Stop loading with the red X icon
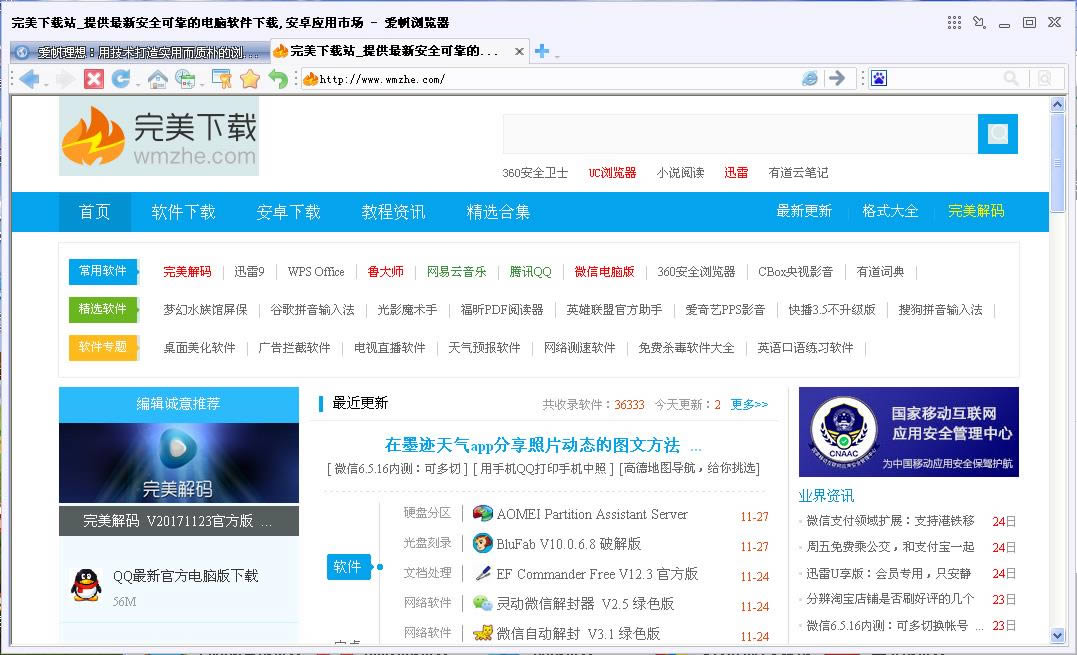Image resolution: width=1077 pixels, height=655 pixels. (x=93, y=79)
